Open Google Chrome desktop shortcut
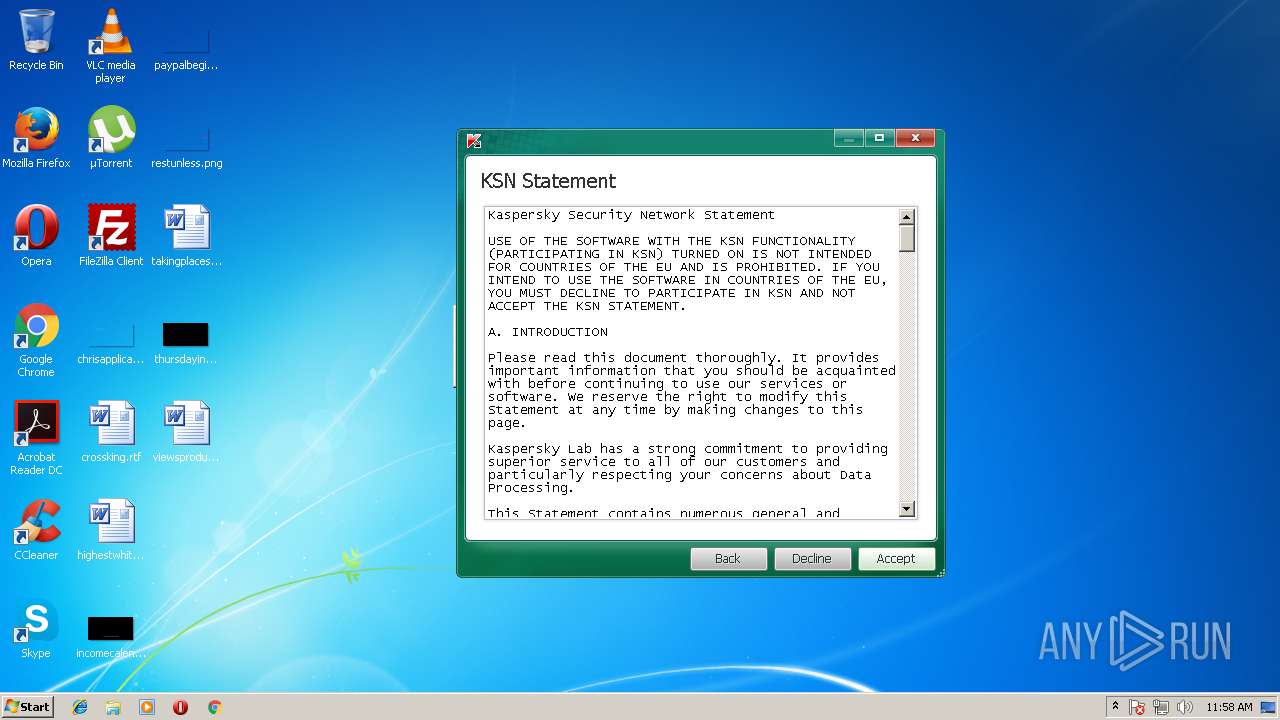The height and width of the screenshot is (720, 1280). point(36,340)
